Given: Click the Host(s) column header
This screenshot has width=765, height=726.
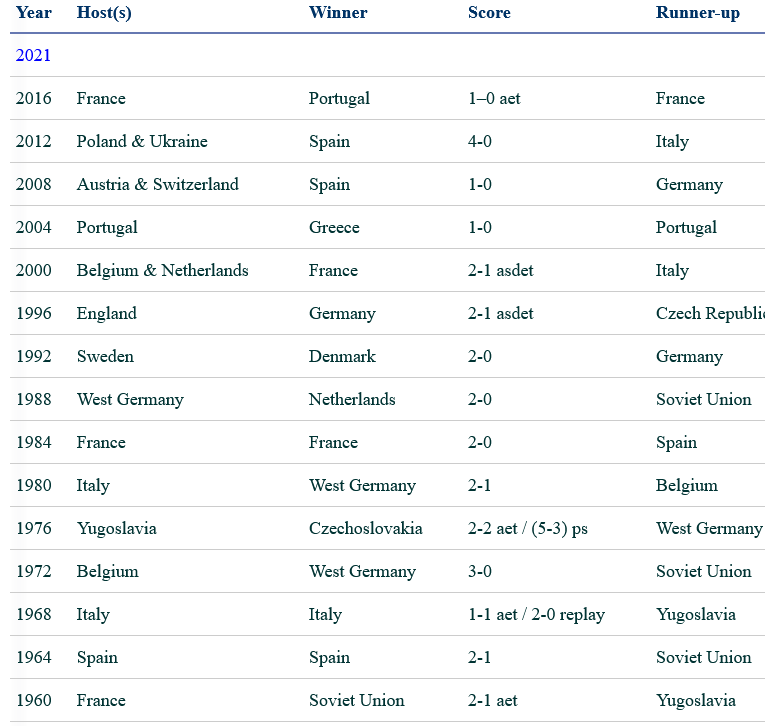Looking at the screenshot, I should [104, 13].
